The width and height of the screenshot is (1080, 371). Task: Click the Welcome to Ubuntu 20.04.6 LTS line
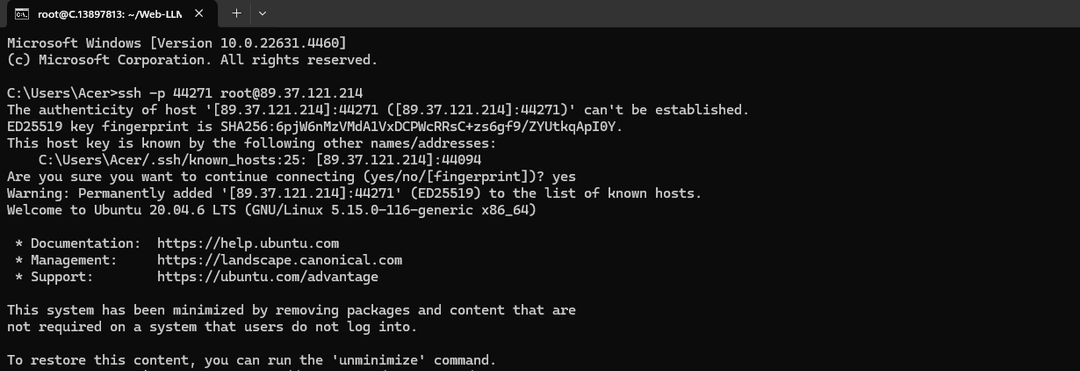pos(271,210)
